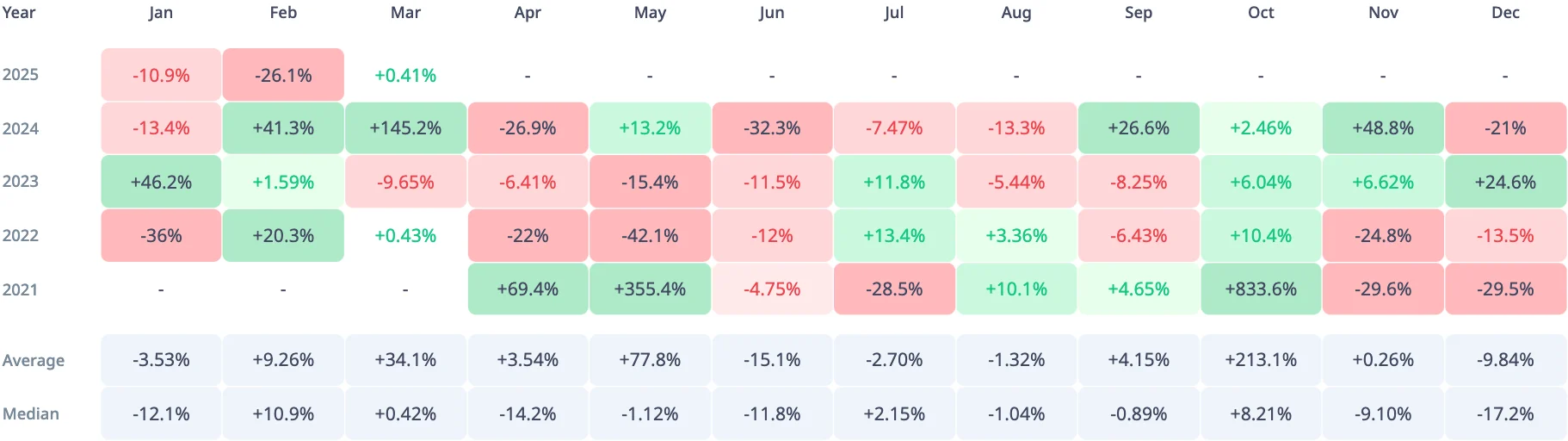Viewport: 1568px width, 441px height.
Task: Select the March 2024 +145.2% cell
Action: [x=405, y=128]
